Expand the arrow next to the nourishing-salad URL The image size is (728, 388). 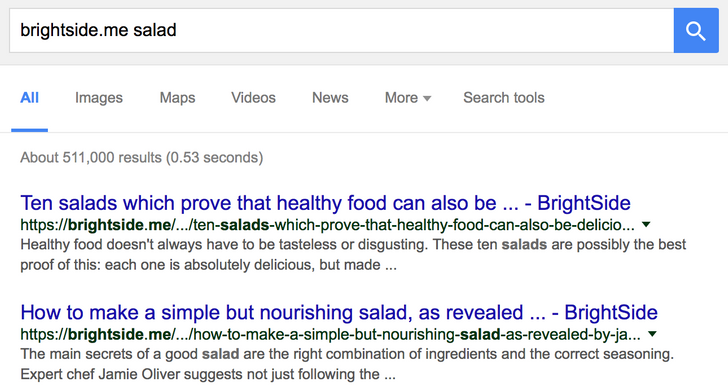click(x=652, y=334)
